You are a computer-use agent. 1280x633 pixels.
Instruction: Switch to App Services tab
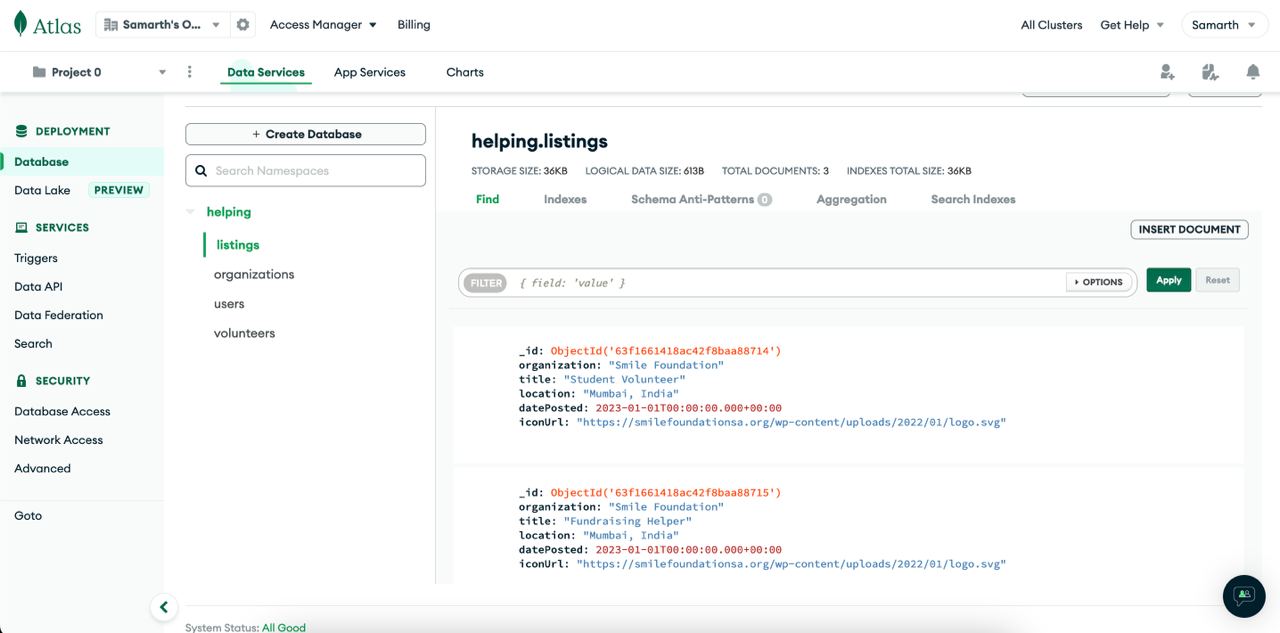370,72
